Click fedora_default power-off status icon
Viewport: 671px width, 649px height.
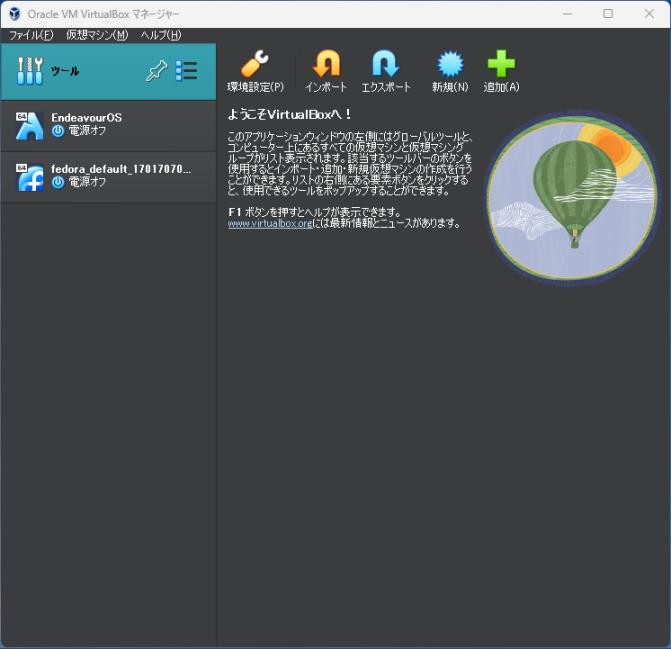click(58, 182)
